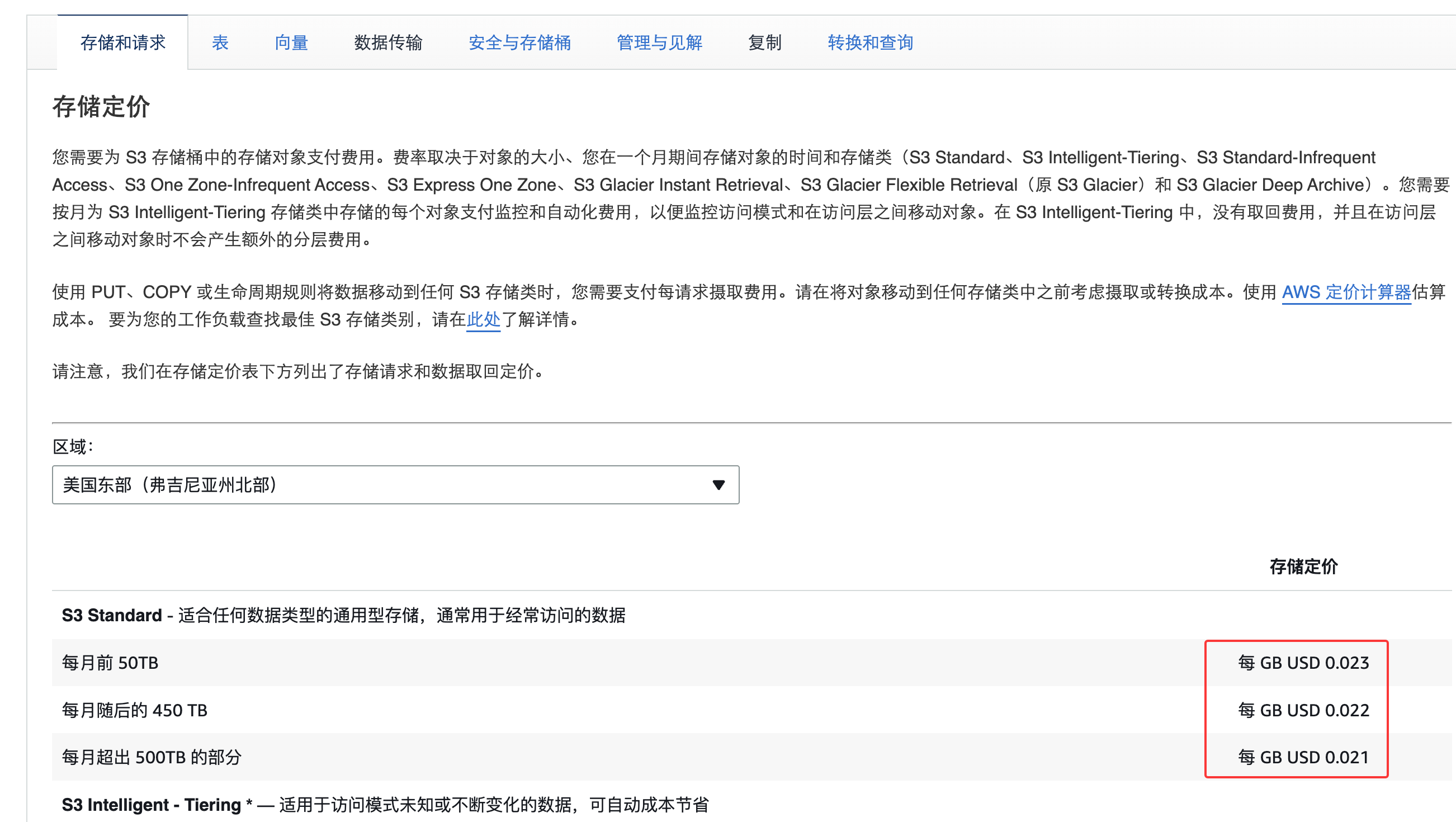Click the S3 Standard section header row
Viewport: 1456px width, 822px height.
(343, 615)
